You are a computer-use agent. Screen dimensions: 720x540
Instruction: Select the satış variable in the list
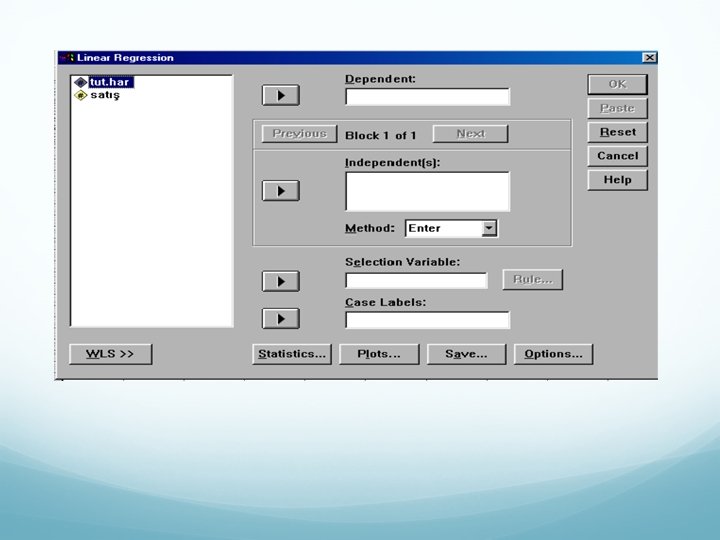click(x=105, y=95)
